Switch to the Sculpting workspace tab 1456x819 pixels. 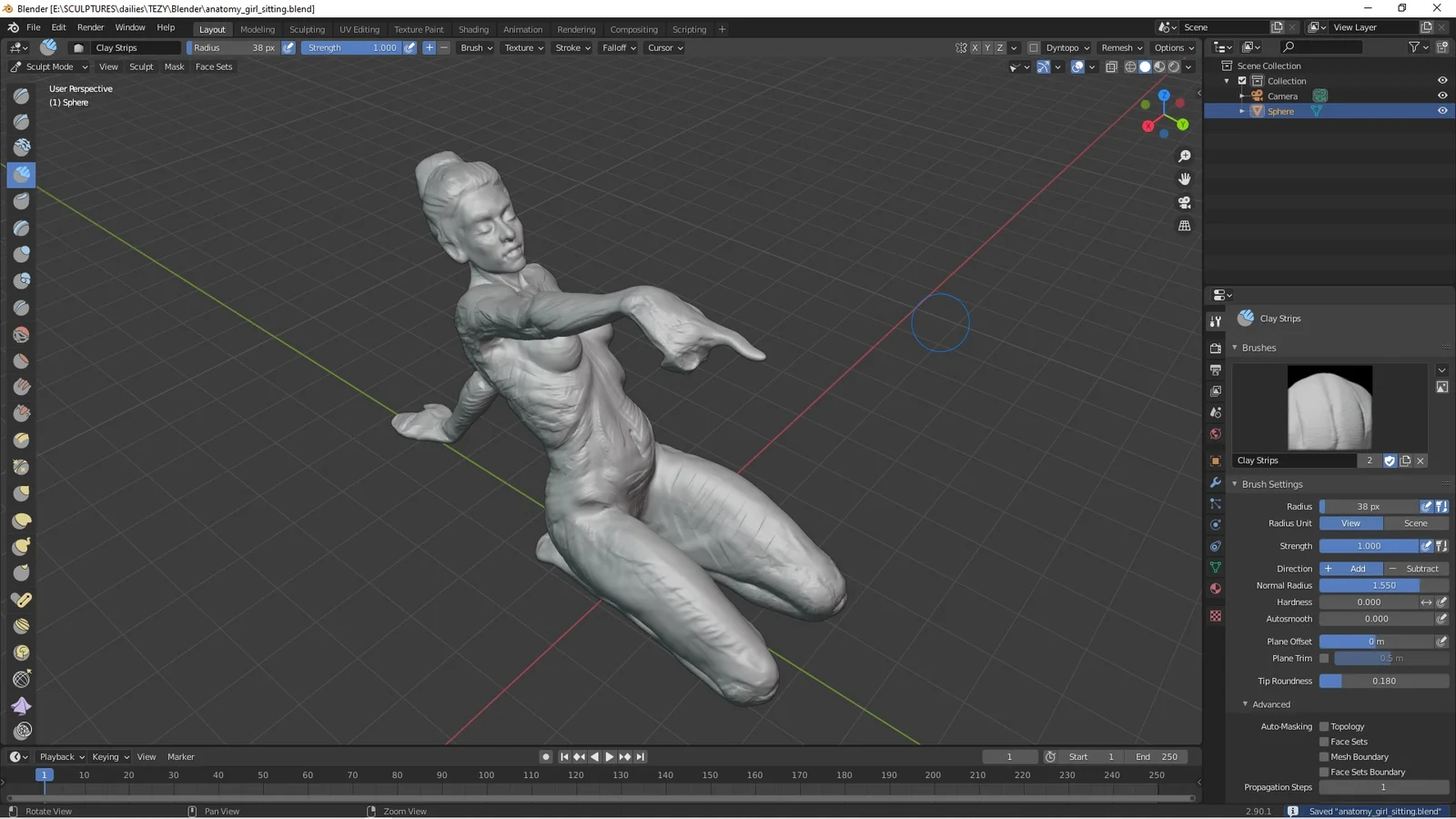pos(307,29)
